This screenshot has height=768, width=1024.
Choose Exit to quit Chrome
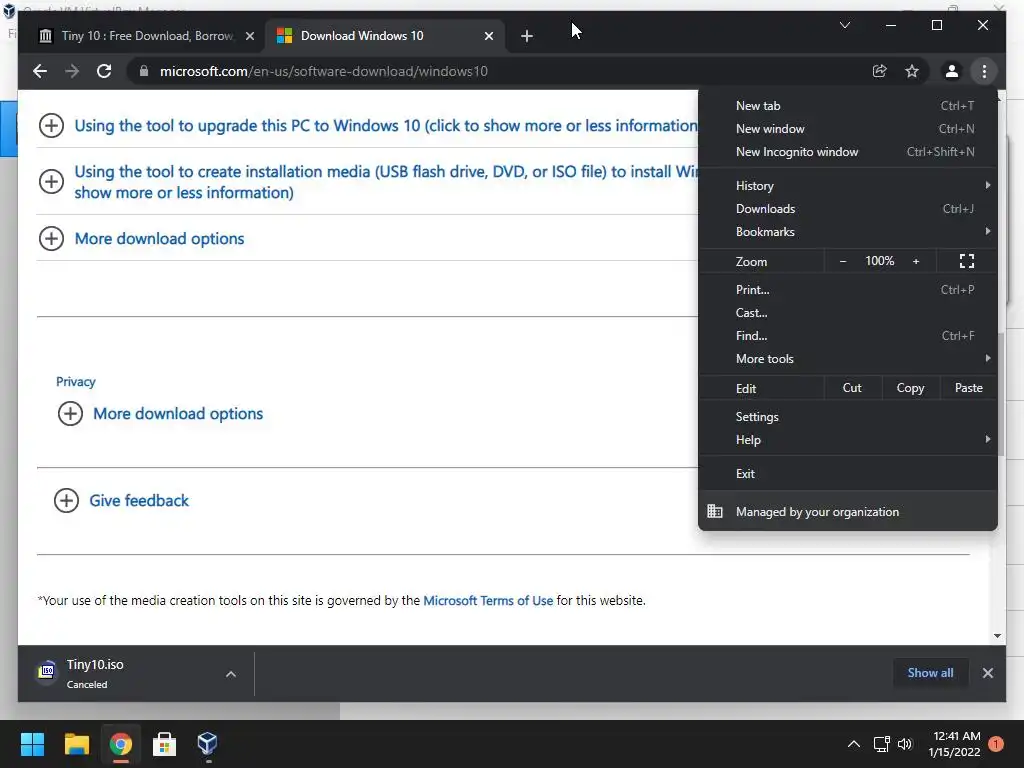point(848,473)
